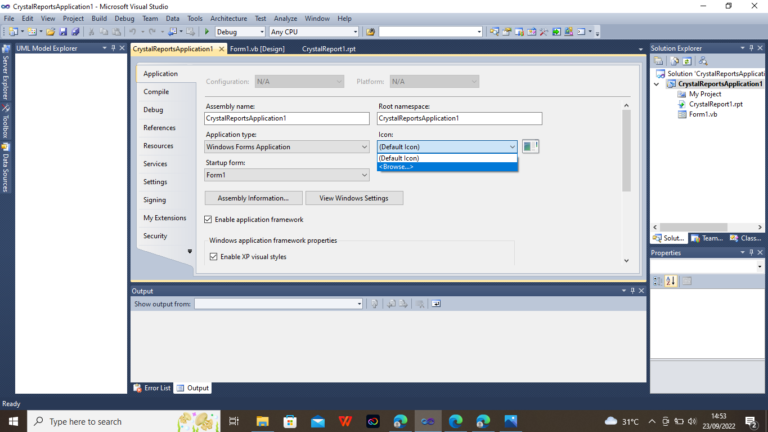Screen dimensions: 768x432
Task: Click the Save floppy disk icon
Action: coord(63,32)
